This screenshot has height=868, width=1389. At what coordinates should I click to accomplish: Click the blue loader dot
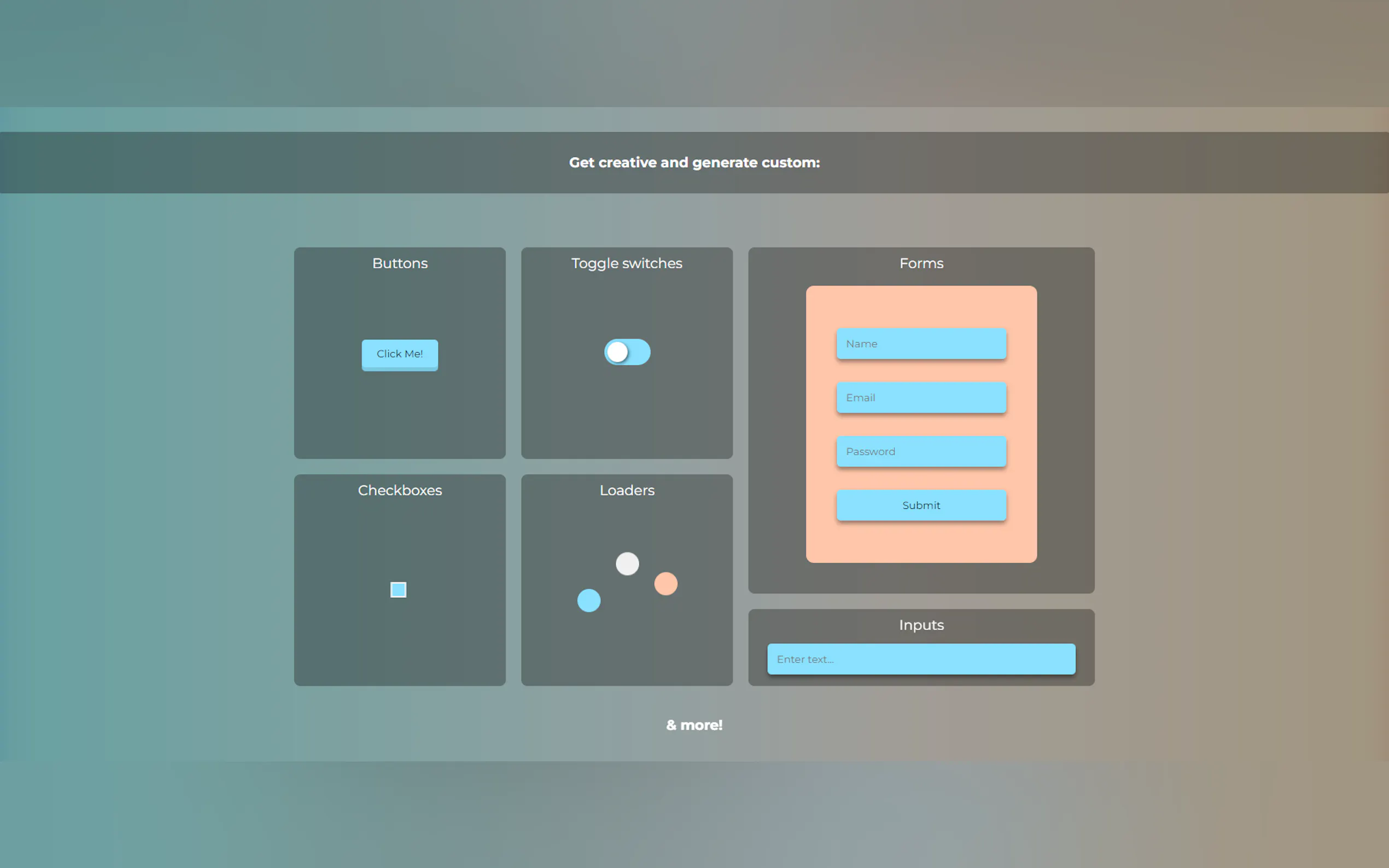pyautogui.click(x=588, y=601)
